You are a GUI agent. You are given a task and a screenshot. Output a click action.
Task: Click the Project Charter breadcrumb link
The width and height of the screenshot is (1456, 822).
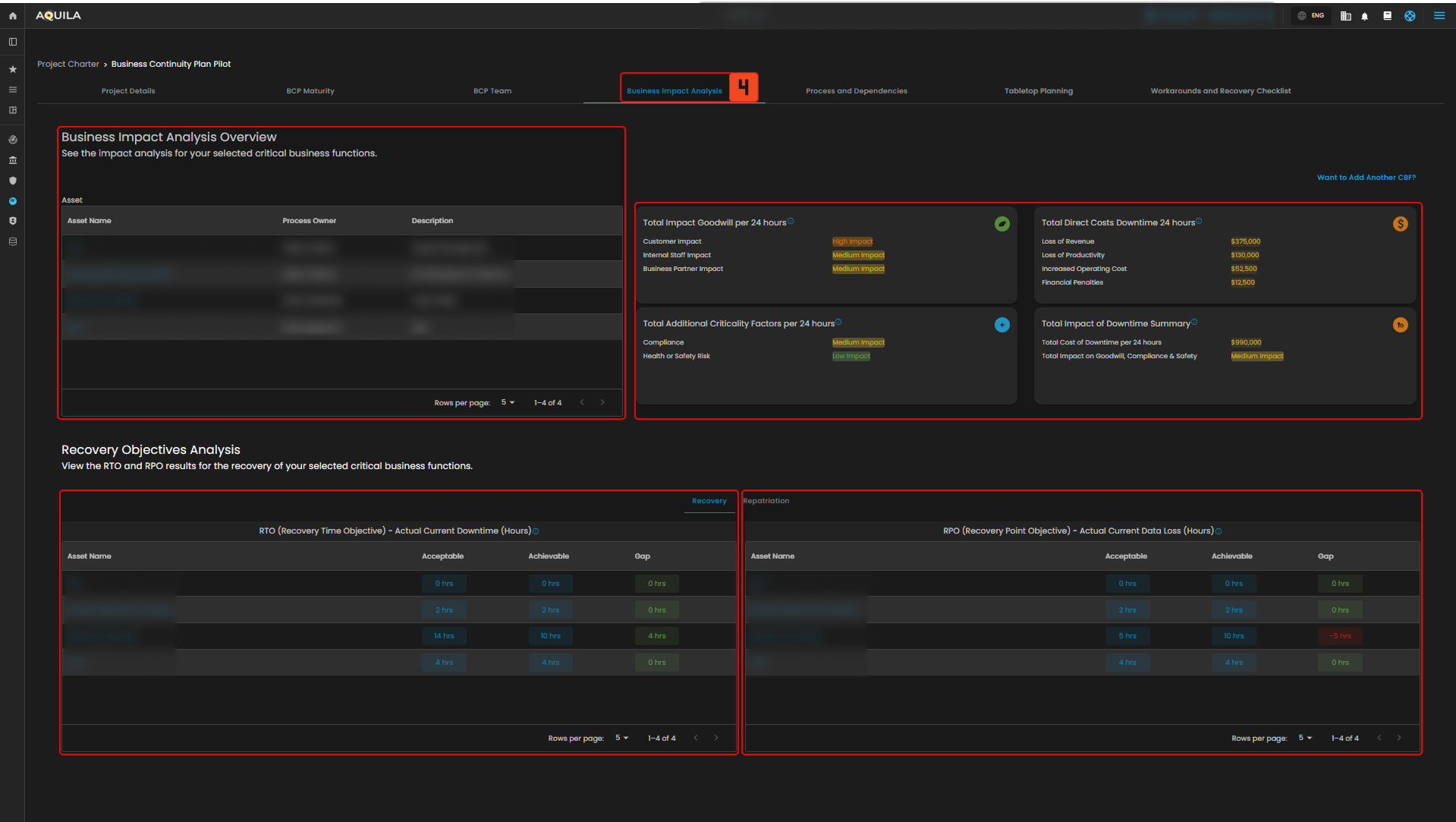point(68,64)
